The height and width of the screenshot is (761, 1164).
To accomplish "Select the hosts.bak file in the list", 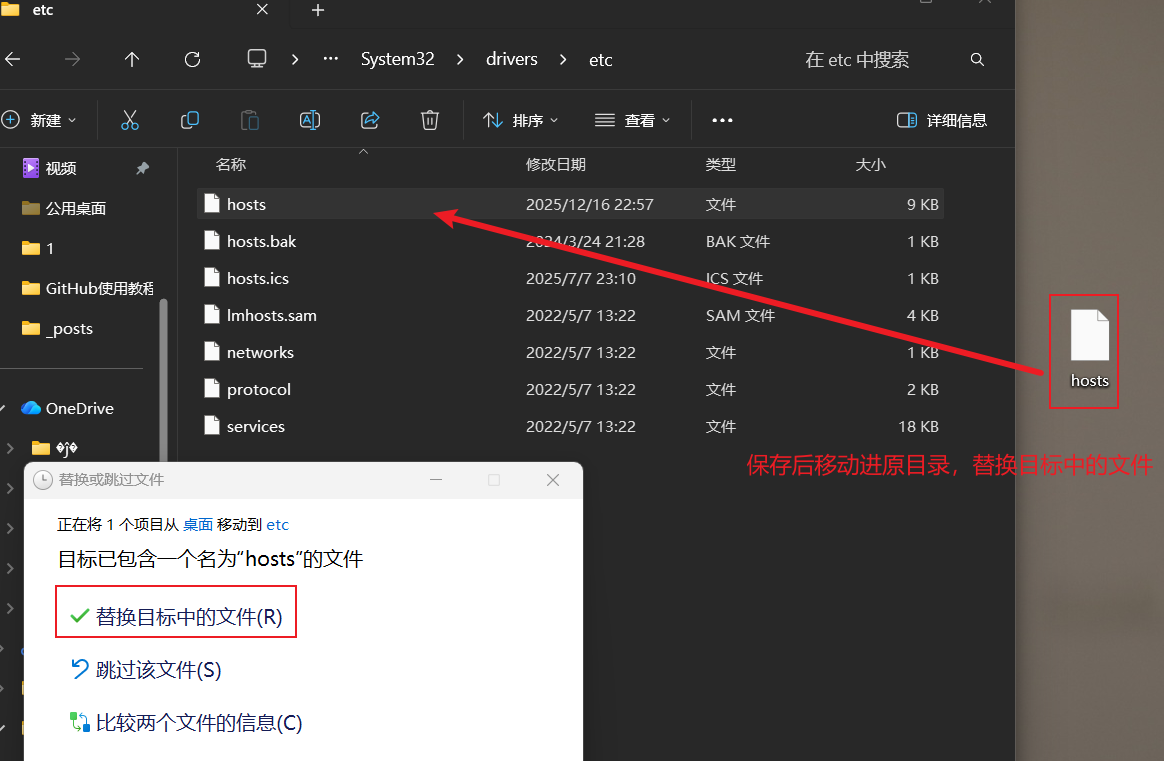I will tap(261, 240).
